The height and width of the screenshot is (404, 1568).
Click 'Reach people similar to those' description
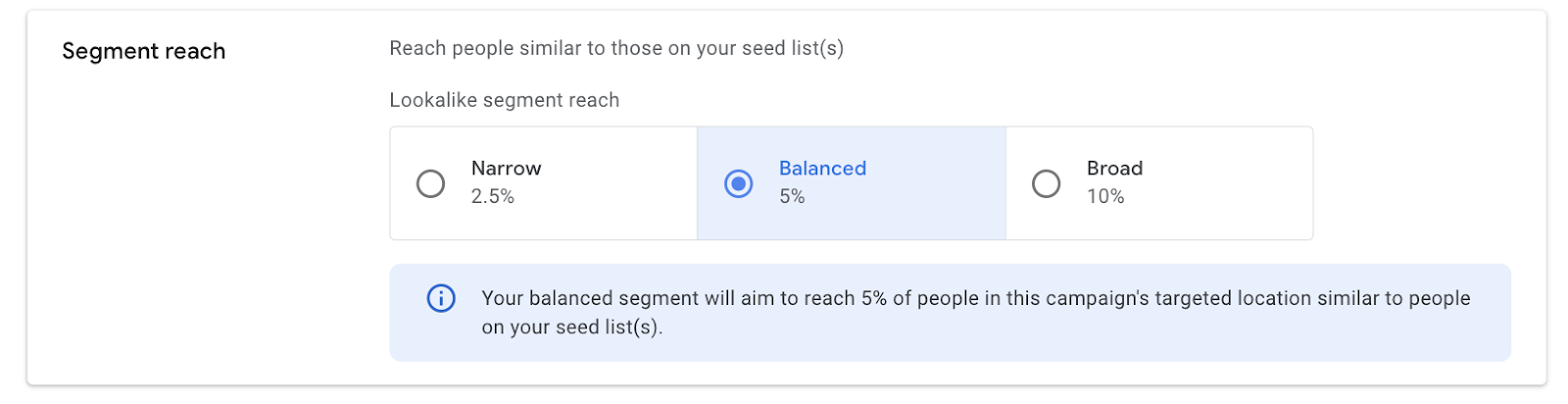click(616, 48)
